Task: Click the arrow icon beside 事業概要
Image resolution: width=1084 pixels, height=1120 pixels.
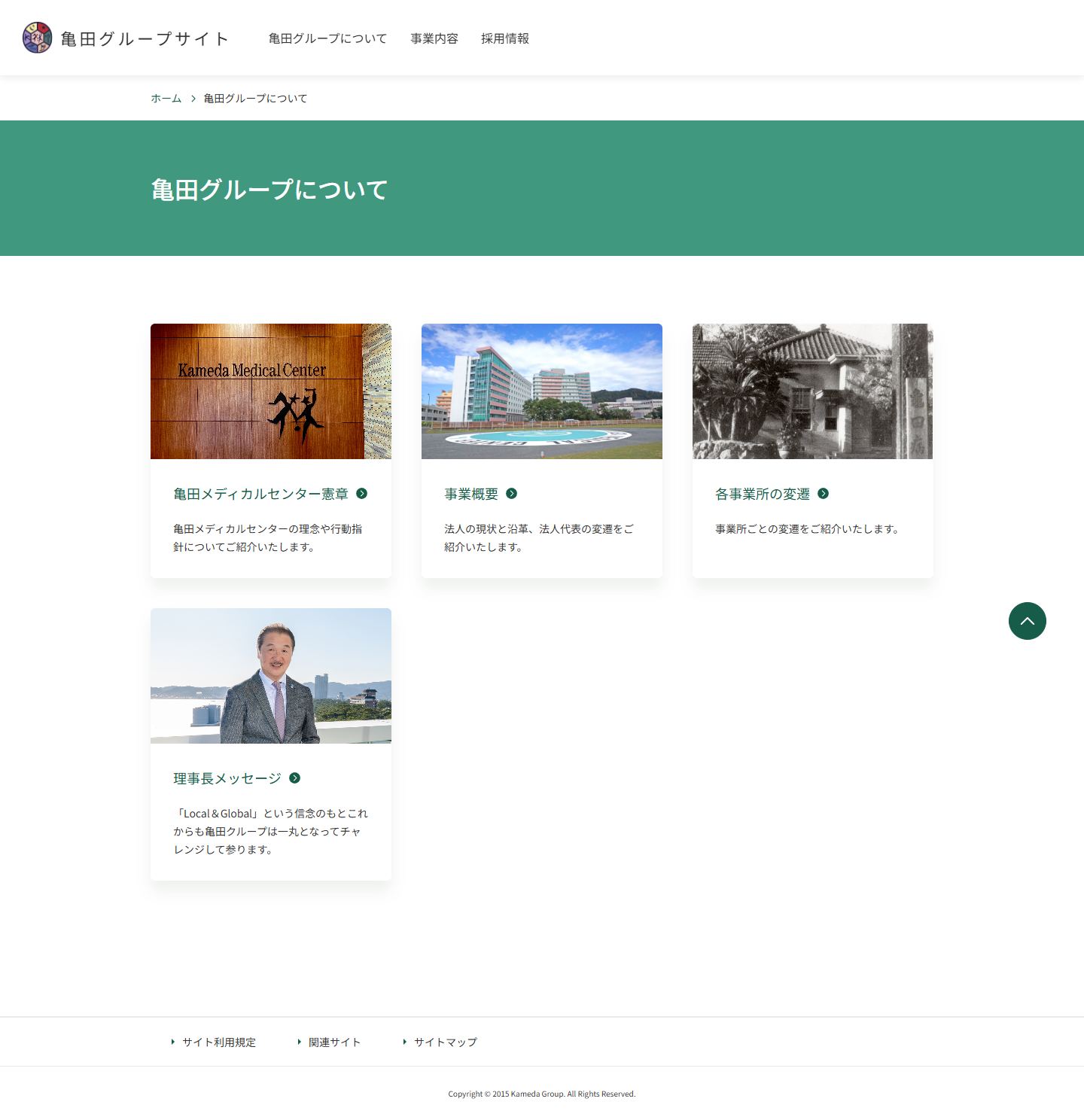Action: click(512, 494)
